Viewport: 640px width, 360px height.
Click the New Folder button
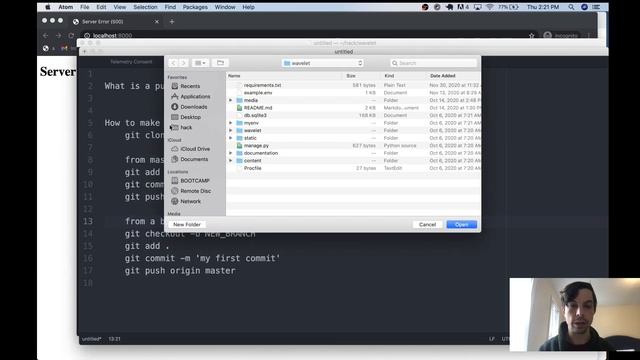point(187,224)
